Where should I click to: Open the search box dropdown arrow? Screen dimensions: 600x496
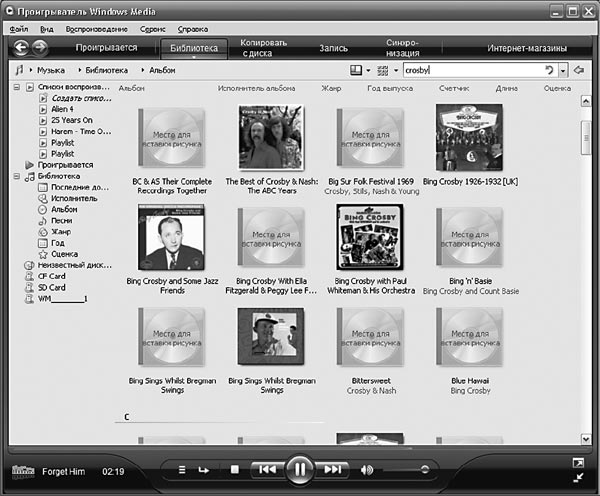click(x=563, y=70)
